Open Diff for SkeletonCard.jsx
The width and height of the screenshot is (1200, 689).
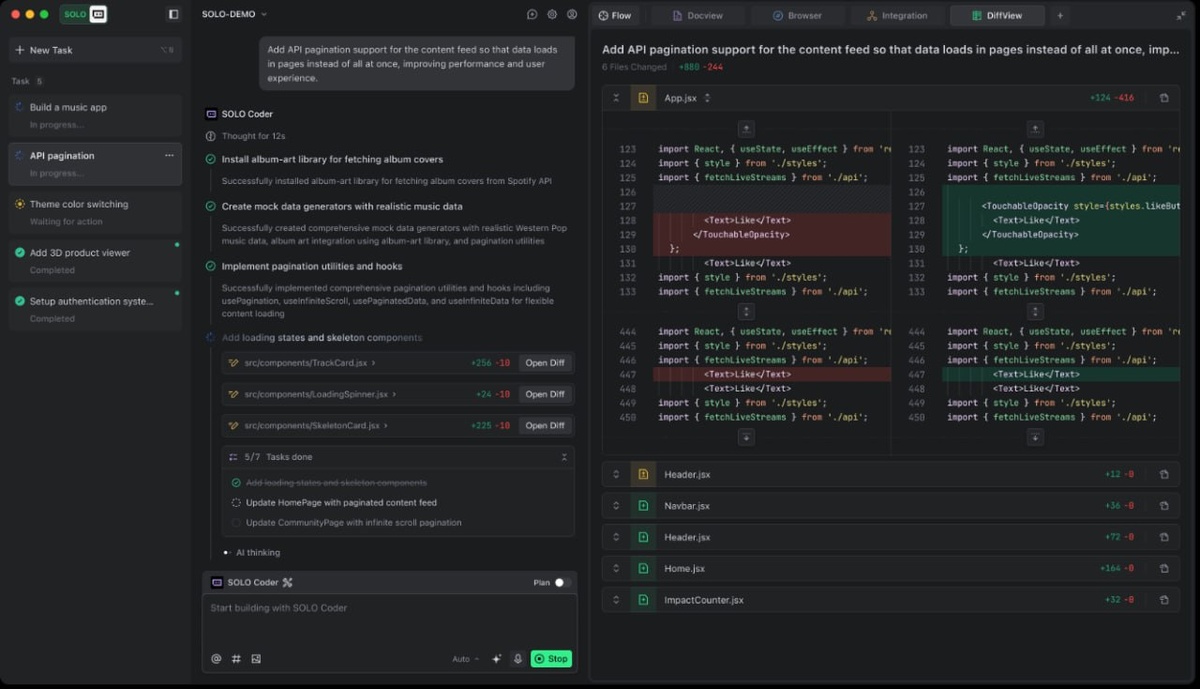(545, 425)
